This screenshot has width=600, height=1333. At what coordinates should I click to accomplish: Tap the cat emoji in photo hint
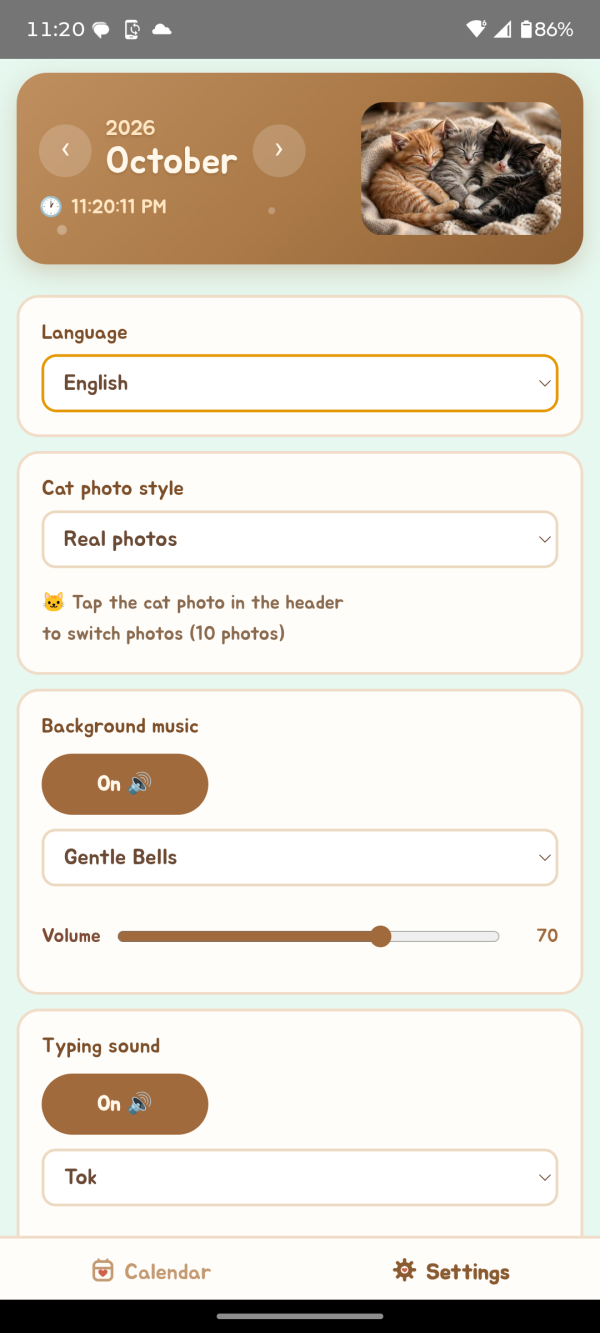[53, 603]
